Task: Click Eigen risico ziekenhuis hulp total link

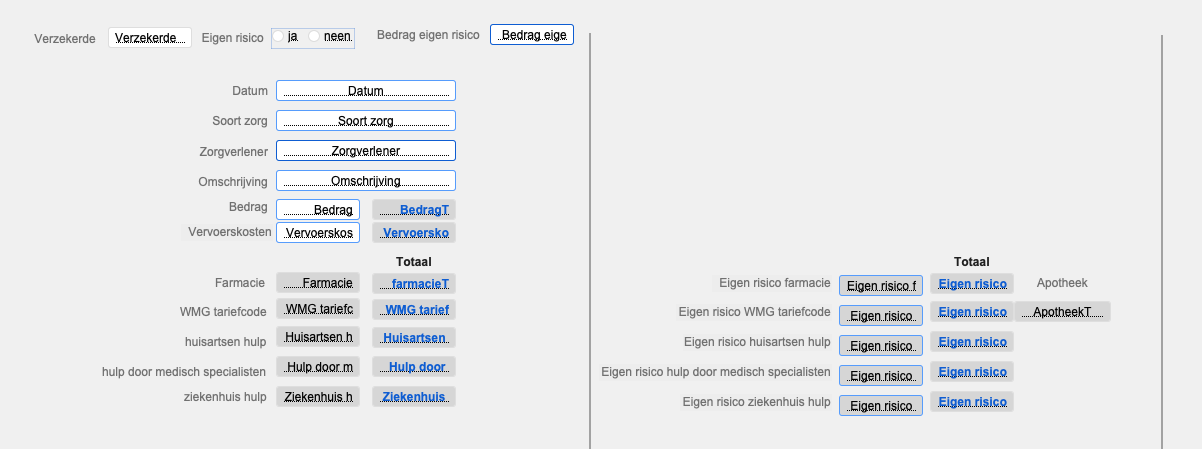Action: (972, 402)
